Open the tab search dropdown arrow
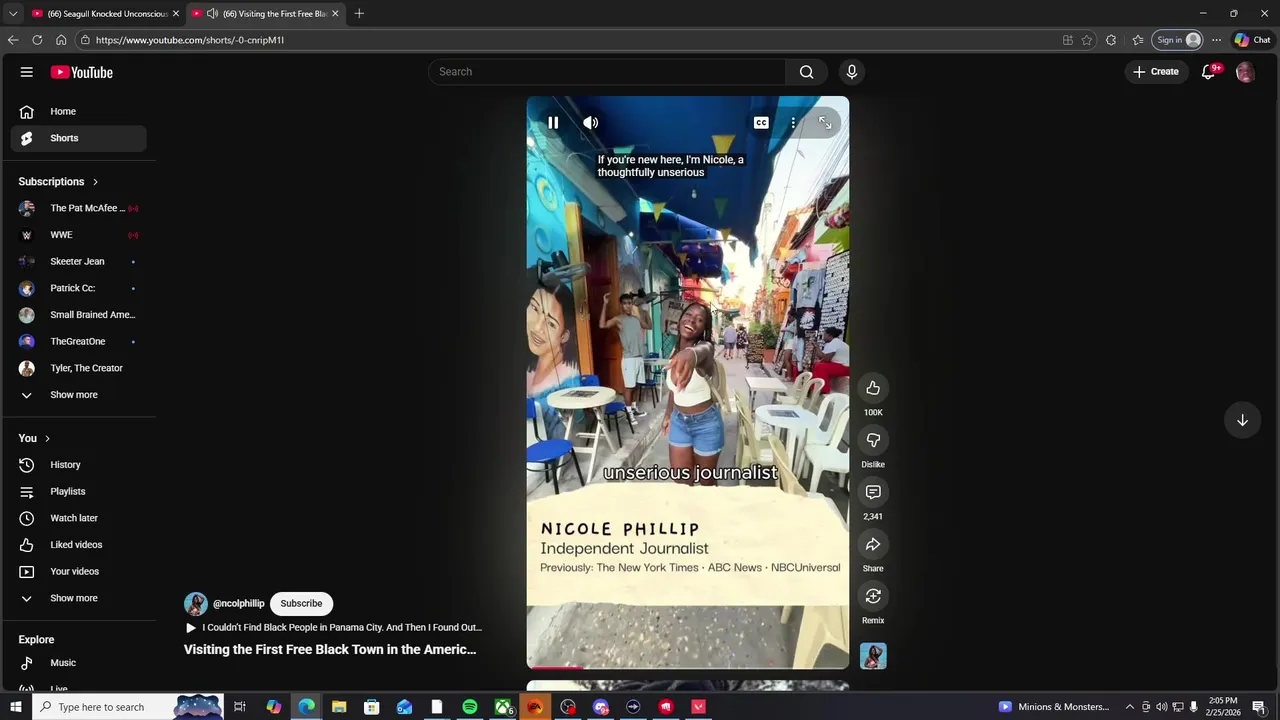1280x720 pixels. 13,14
